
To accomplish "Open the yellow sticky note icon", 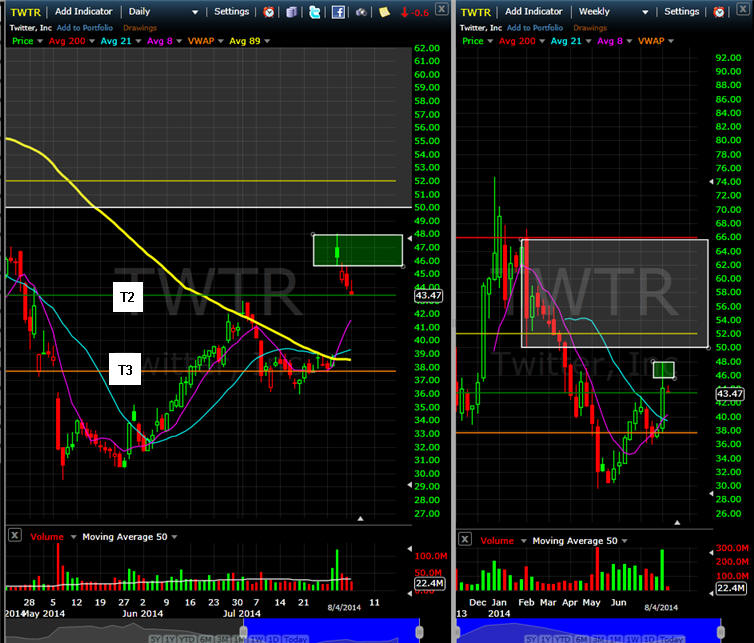I will [384, 12].
